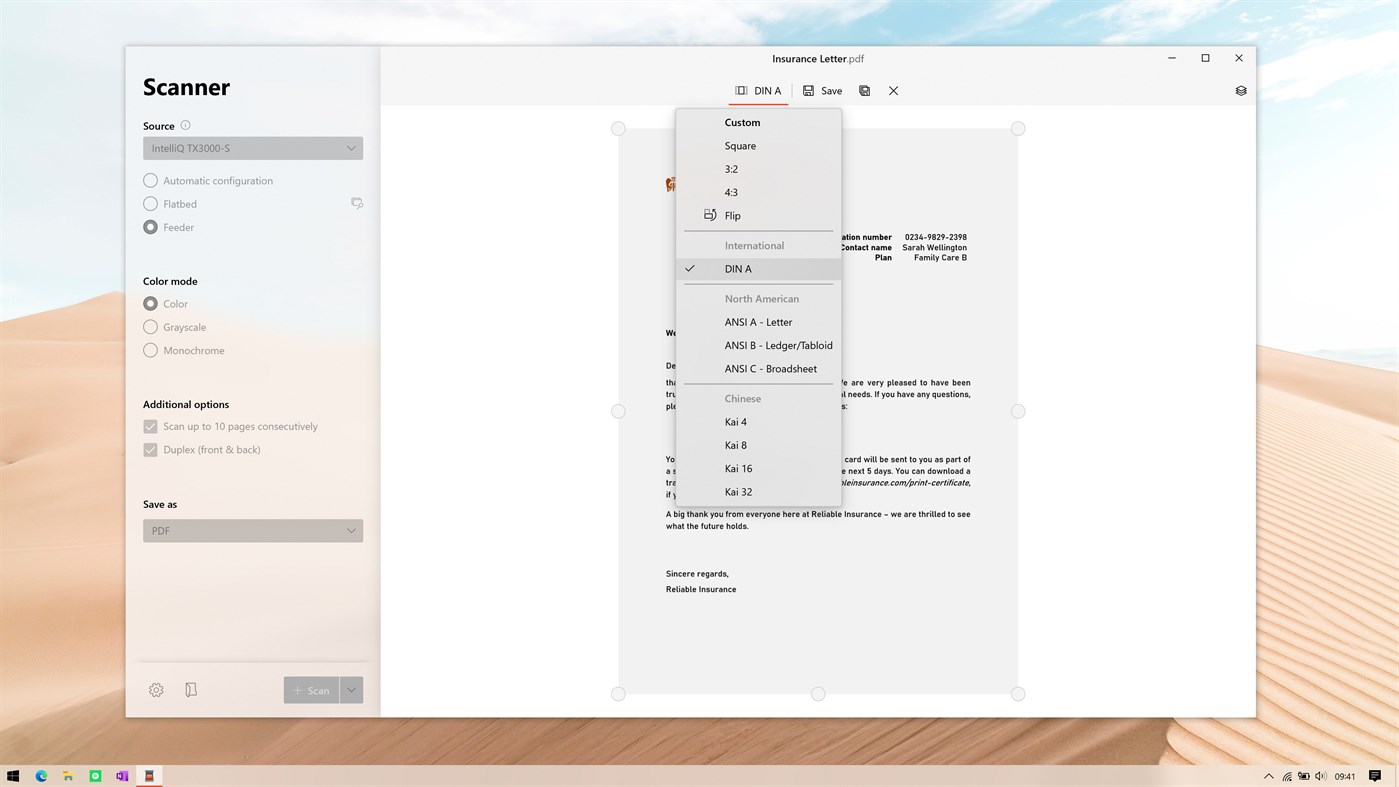Image resolution: width=1399 pixels, height=787 pixels.
Task: Open the pages stack icon at top right
Action: pyautogui.click(x=1241, y=91)
